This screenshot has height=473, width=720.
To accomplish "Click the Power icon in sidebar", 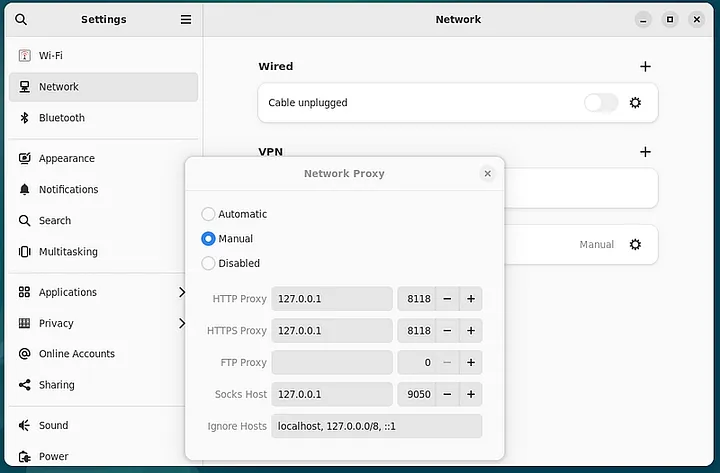I will [x=24, y=456].
